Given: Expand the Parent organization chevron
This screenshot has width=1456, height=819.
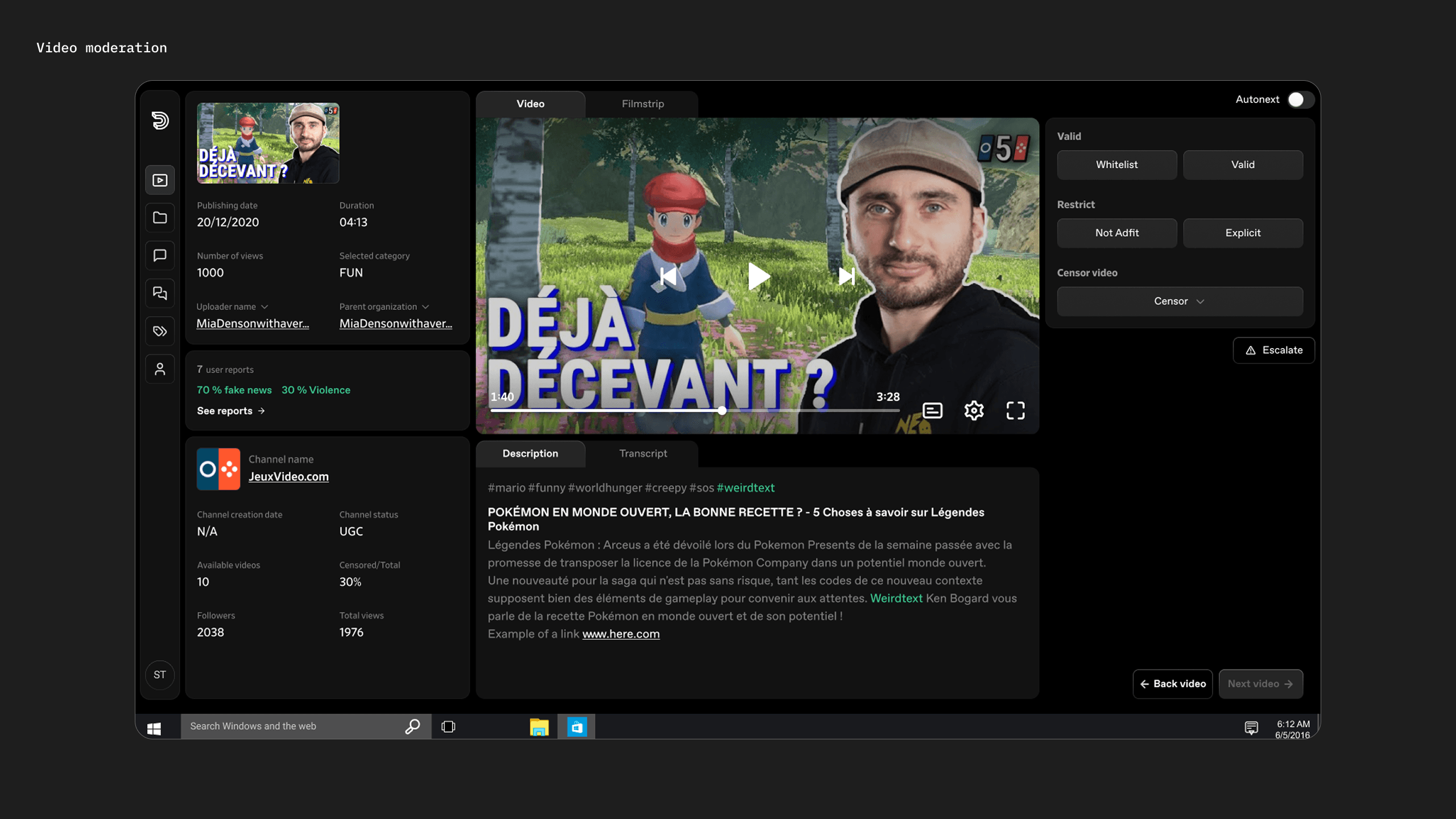Looking at the screenshot, I should 425,307.
